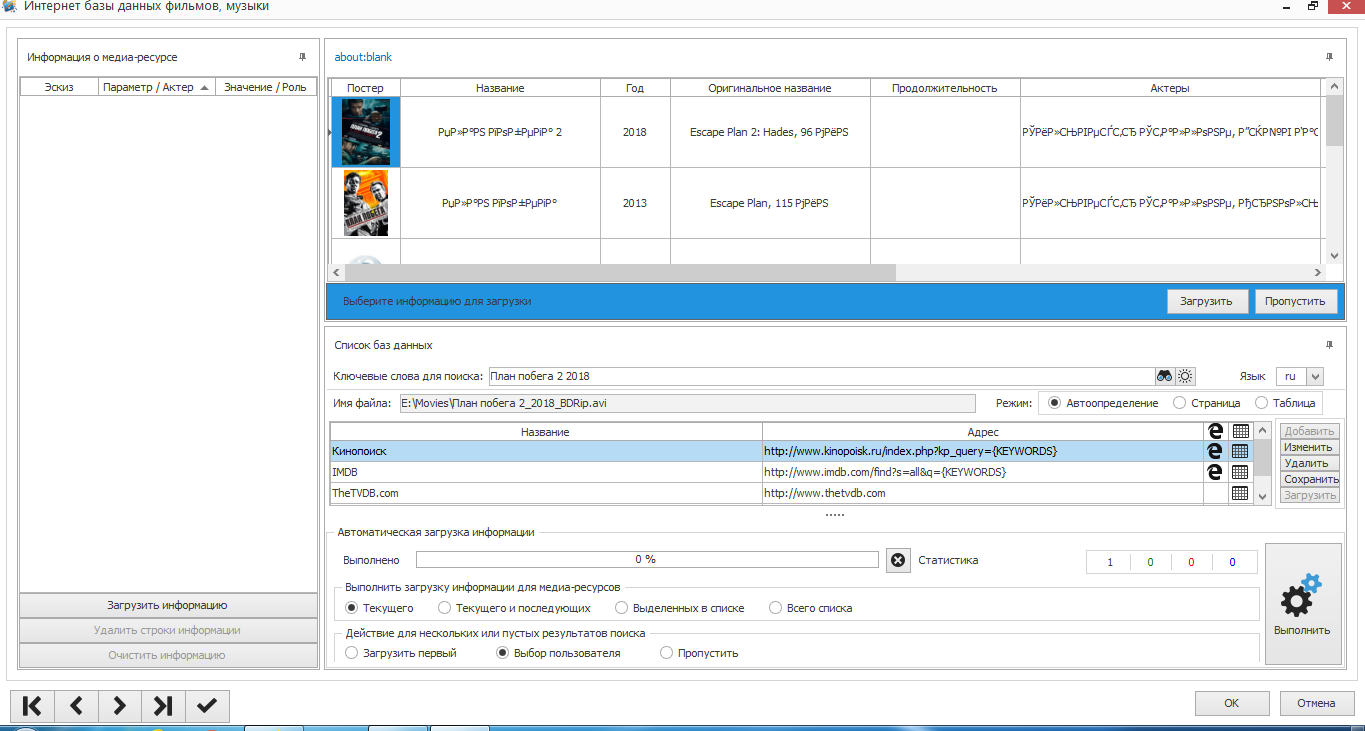Viewport: 1365px width, 731px height.
Task: Go to first record navigation arrow
Action: click(x=32, y=706)
